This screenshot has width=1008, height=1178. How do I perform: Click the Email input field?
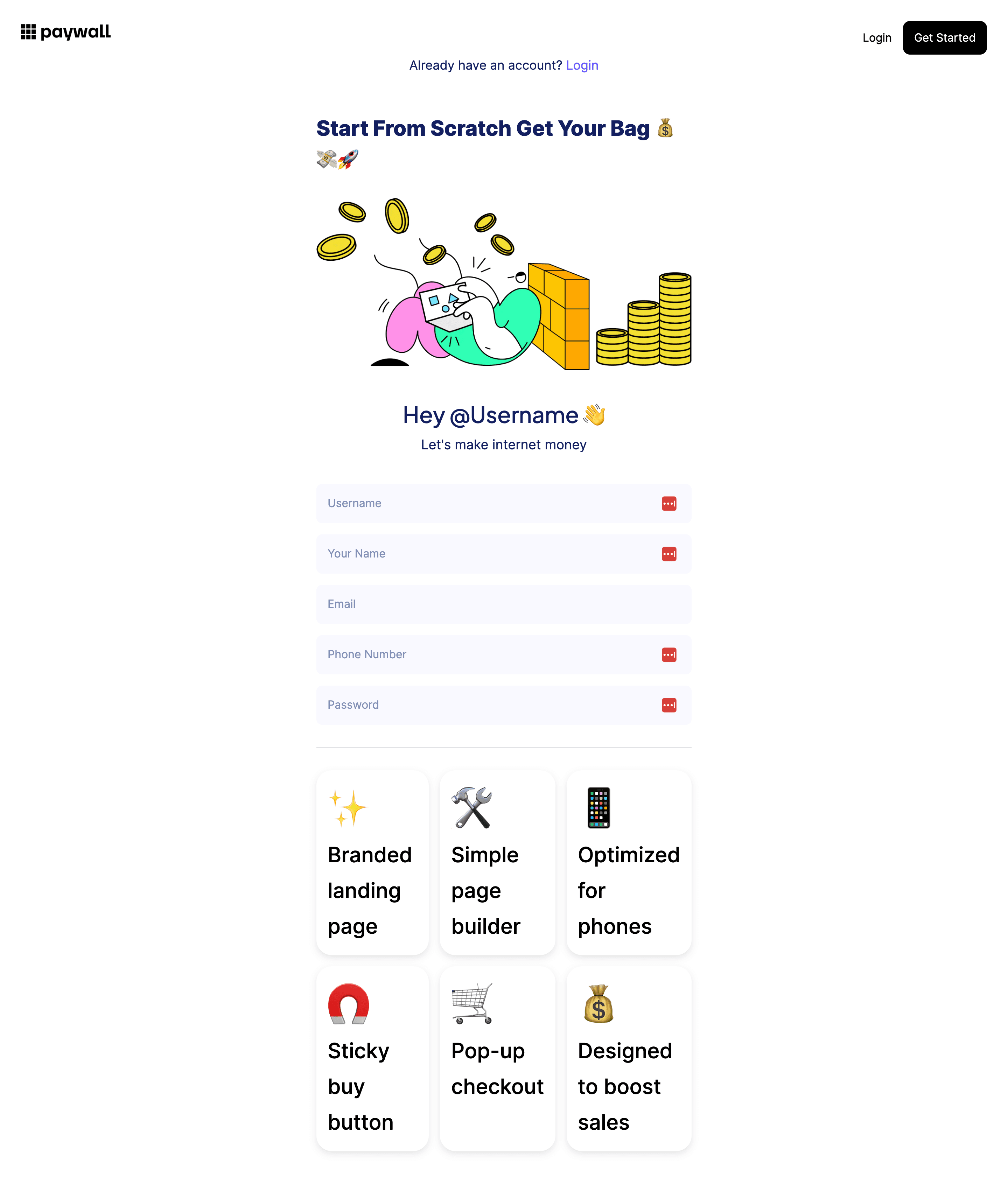[504, 604]
